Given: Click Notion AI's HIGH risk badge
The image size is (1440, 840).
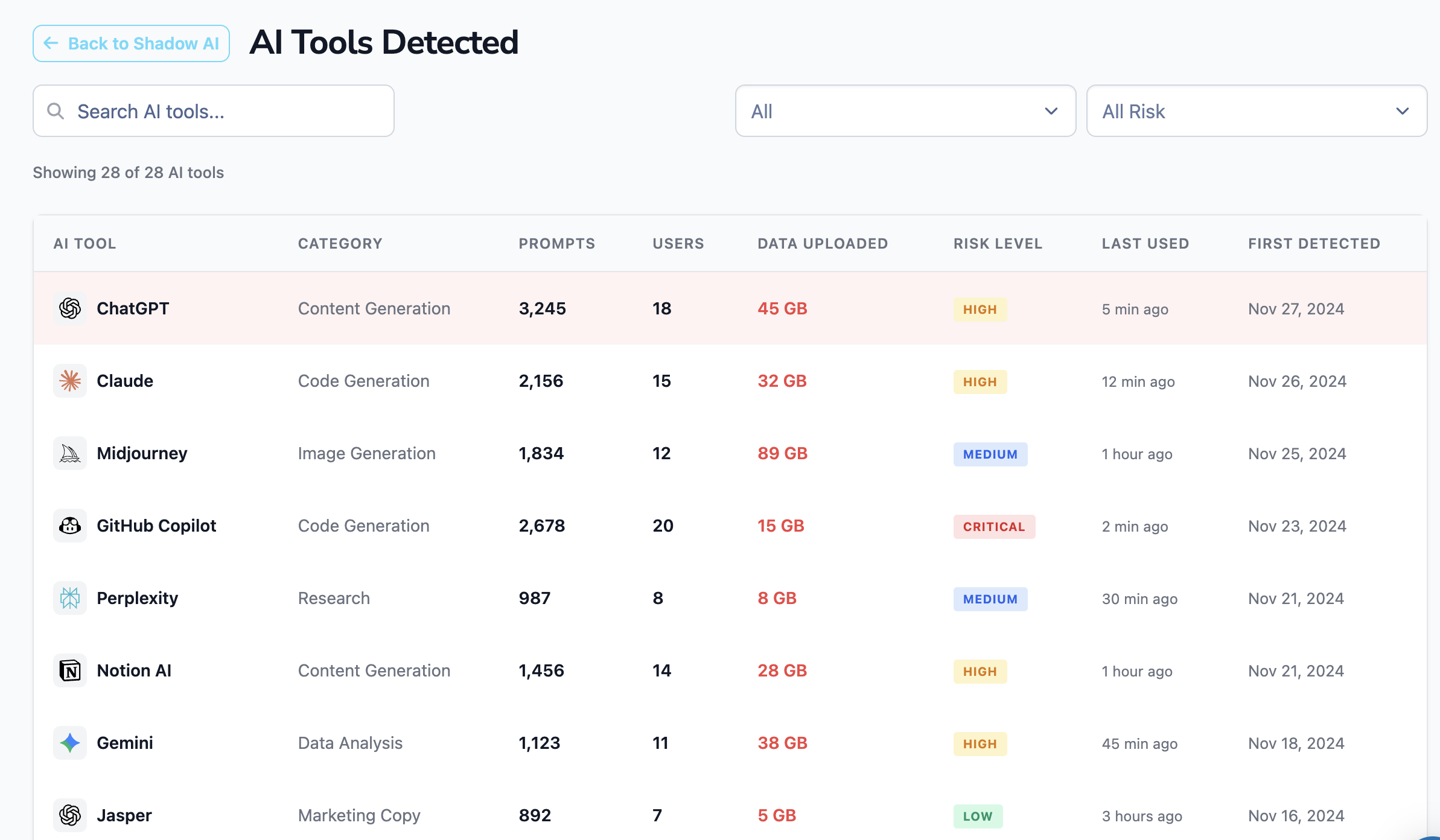Looking at the screenshot, I should click(980, 672).
